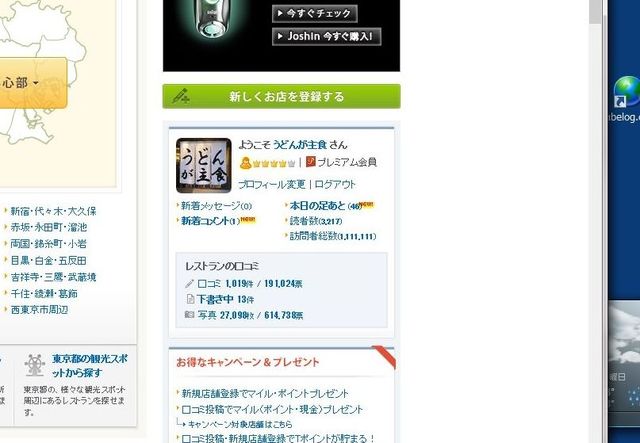Open the うどんが主食 profile thumbnail
The image size is (640, 443).
coord(204,165)
